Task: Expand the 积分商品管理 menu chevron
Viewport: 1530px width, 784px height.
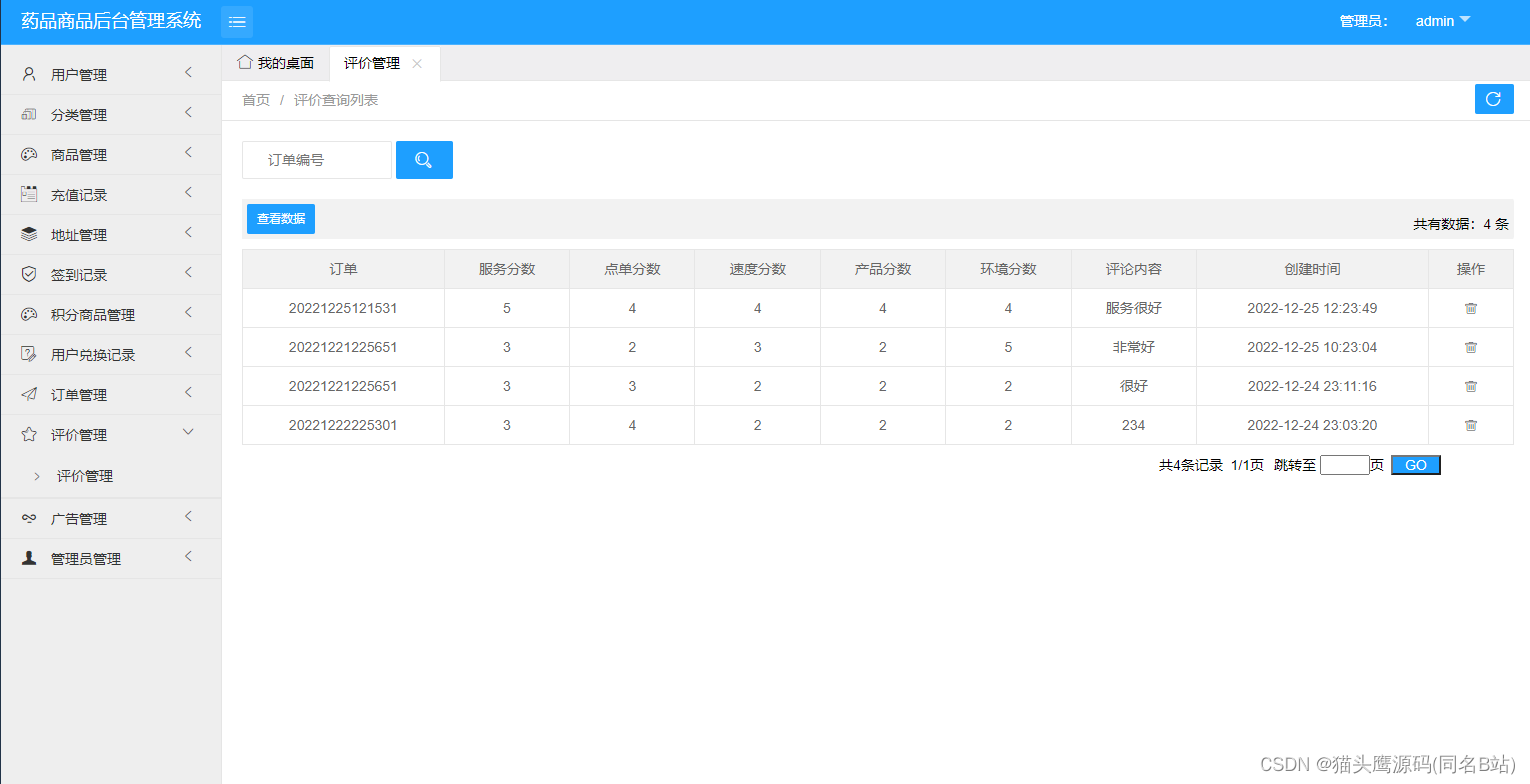Action: point(188,312)
